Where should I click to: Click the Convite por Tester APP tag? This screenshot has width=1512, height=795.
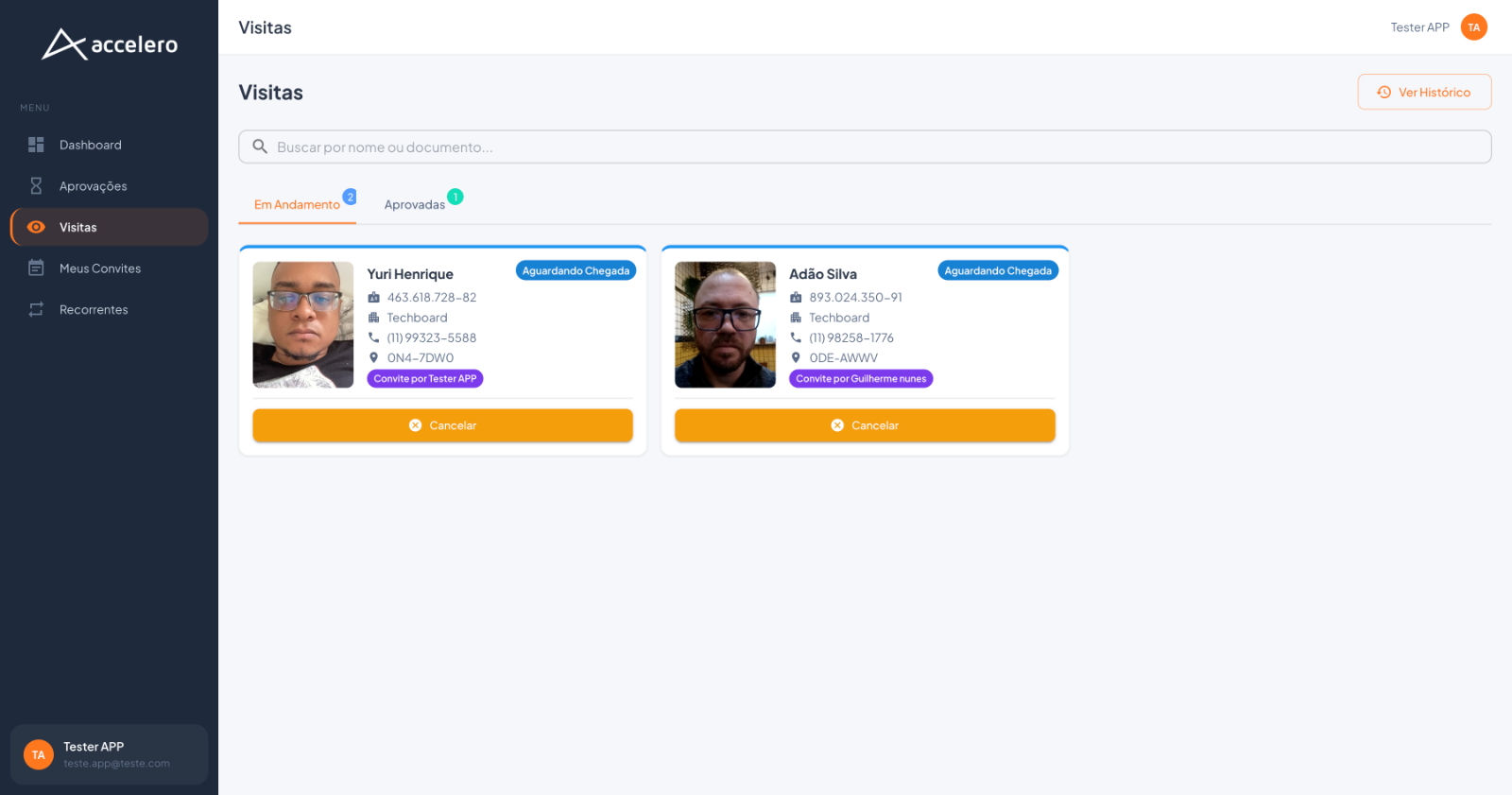(x=425, y=378)
